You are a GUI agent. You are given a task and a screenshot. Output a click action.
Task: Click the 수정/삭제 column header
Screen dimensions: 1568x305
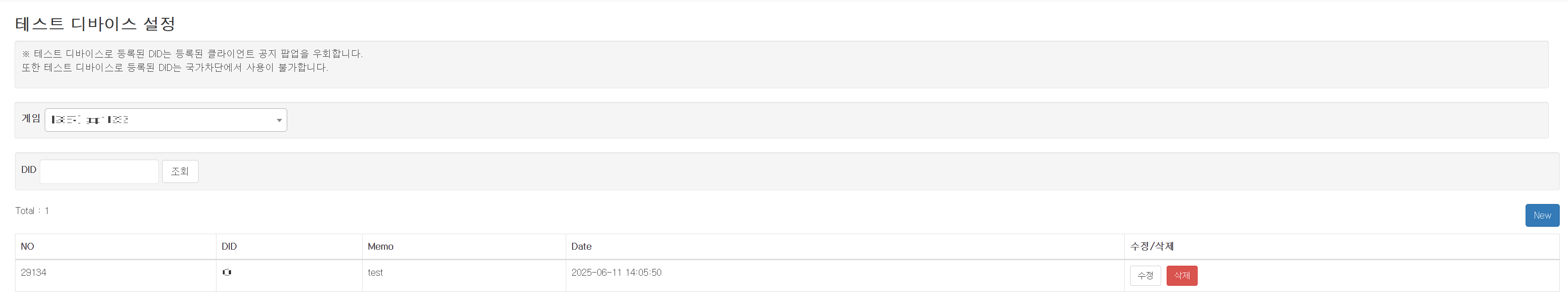pyautogui.click(x=1152, y=246)
